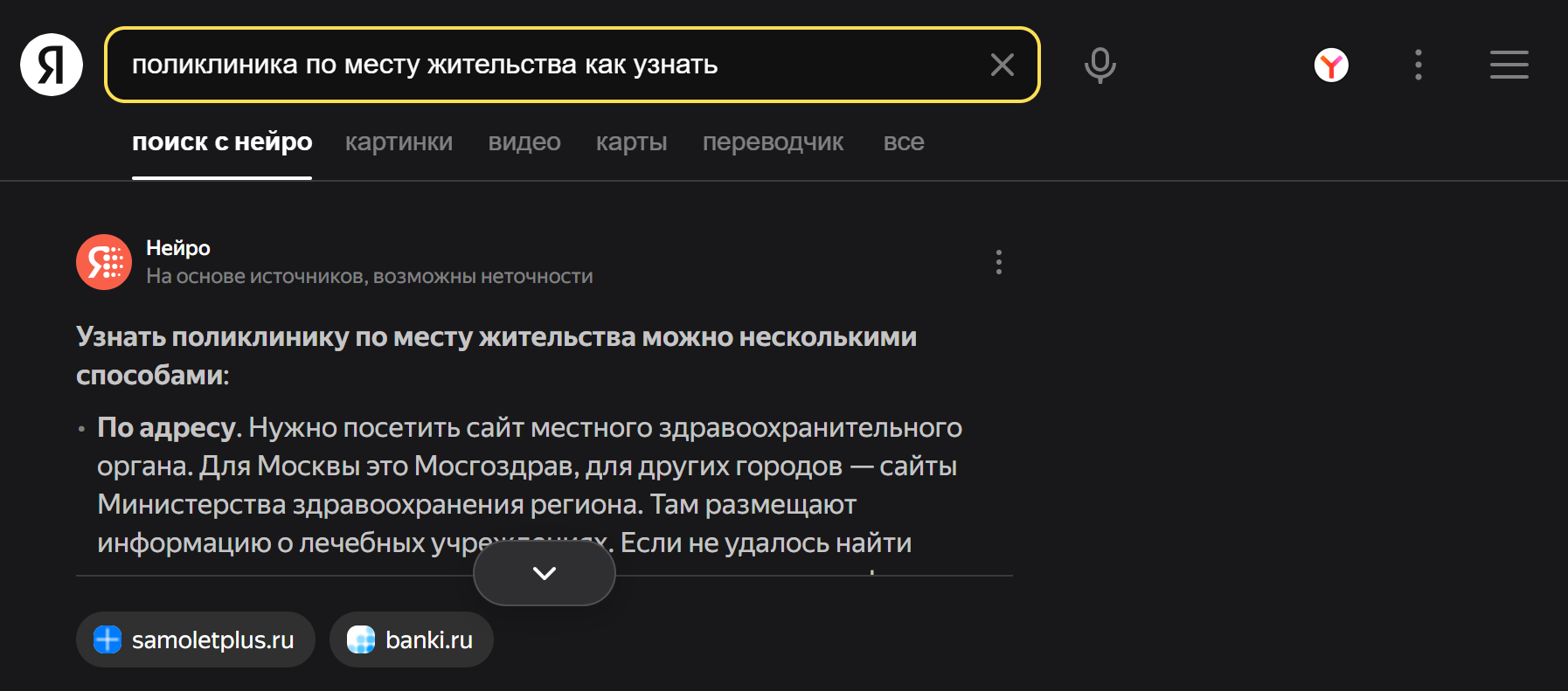The width and height of the screenshot is (1568, 691).
Task: Switch to the видео tab
Action: click(524, 142)
